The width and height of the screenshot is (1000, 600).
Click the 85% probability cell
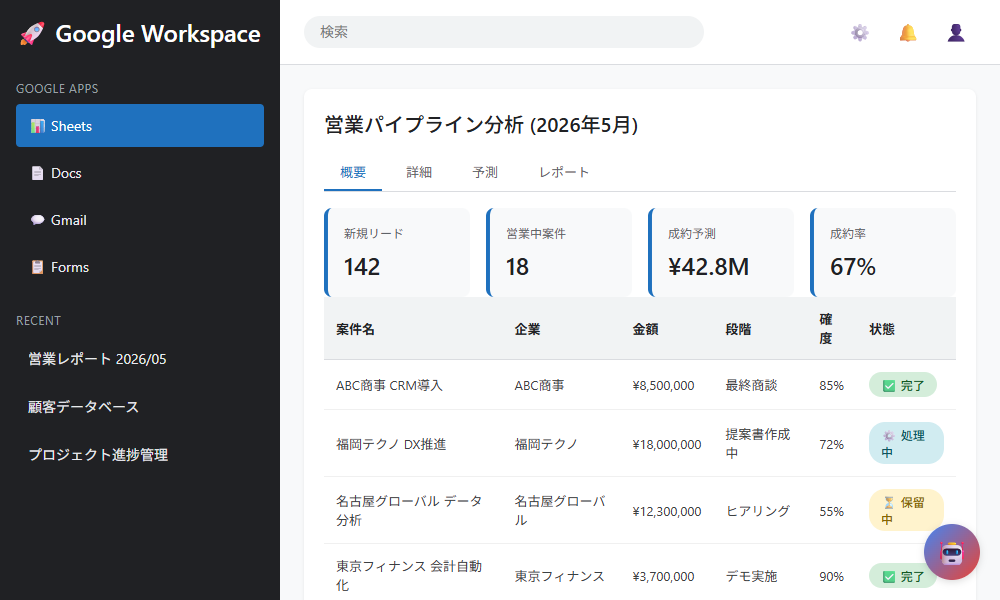tap(831, 386)
